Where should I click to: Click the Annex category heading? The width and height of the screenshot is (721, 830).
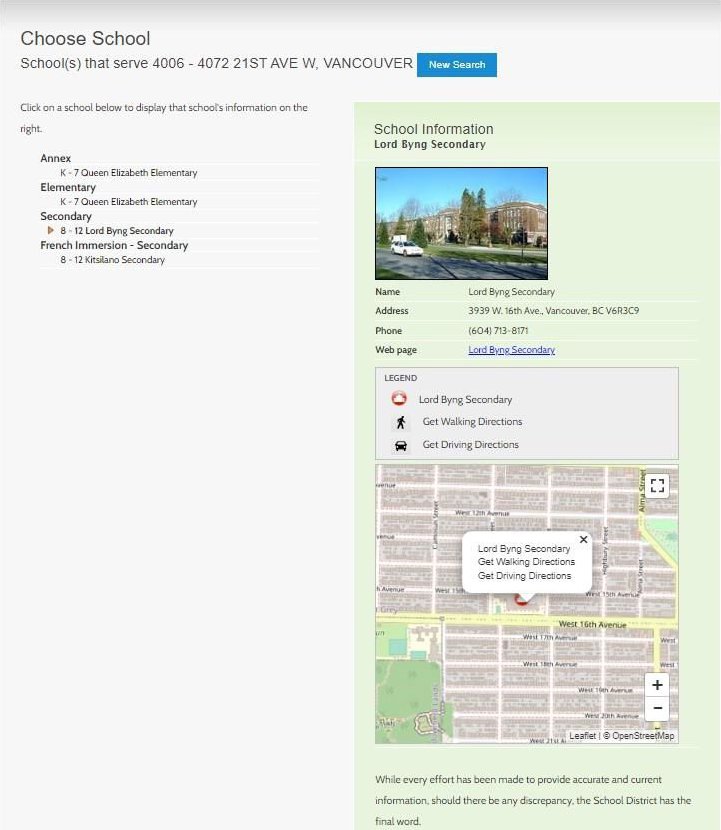[56, 158]
